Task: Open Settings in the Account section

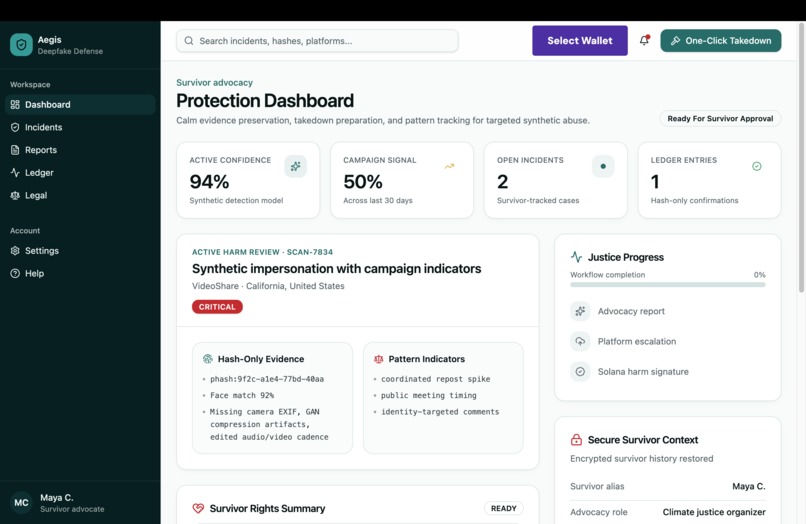Action: [80, 250]
